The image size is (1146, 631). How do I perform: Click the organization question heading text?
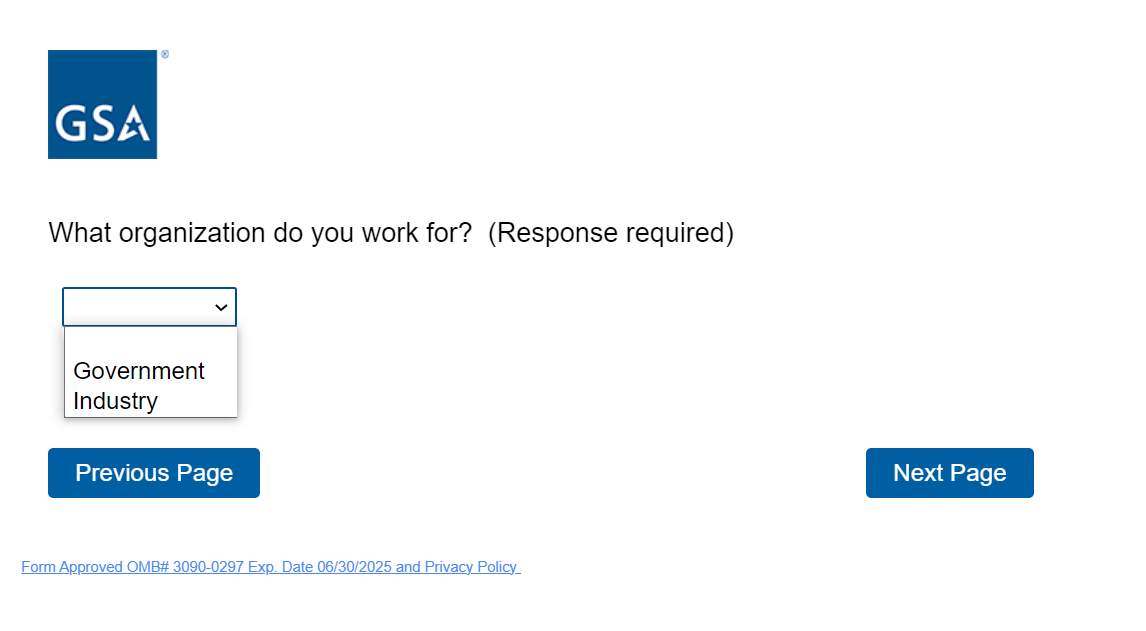pyautogui.click(x=260, y=233)
